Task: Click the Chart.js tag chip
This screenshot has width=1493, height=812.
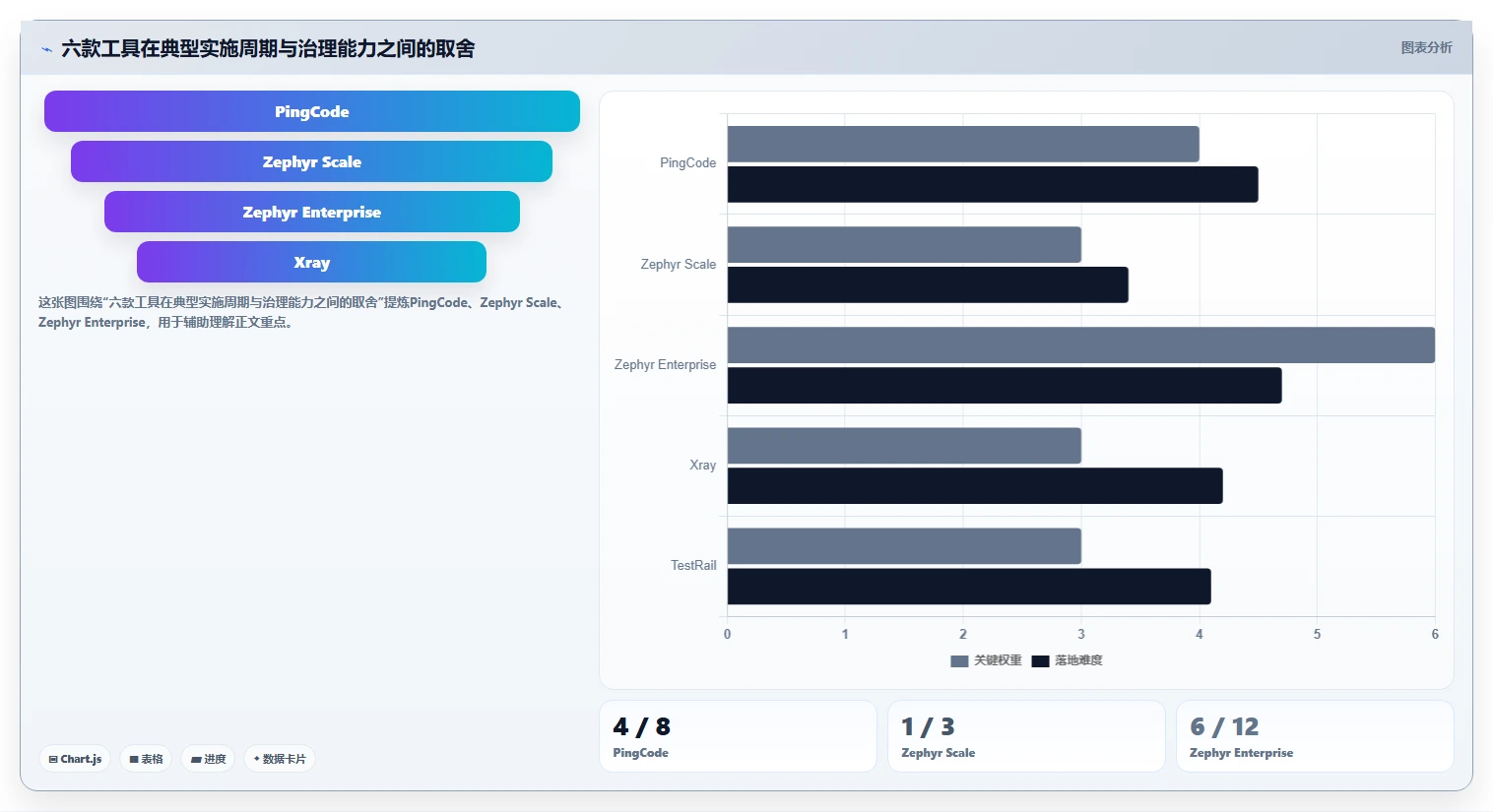Action: pyautogui.click(x=75, y=759)
